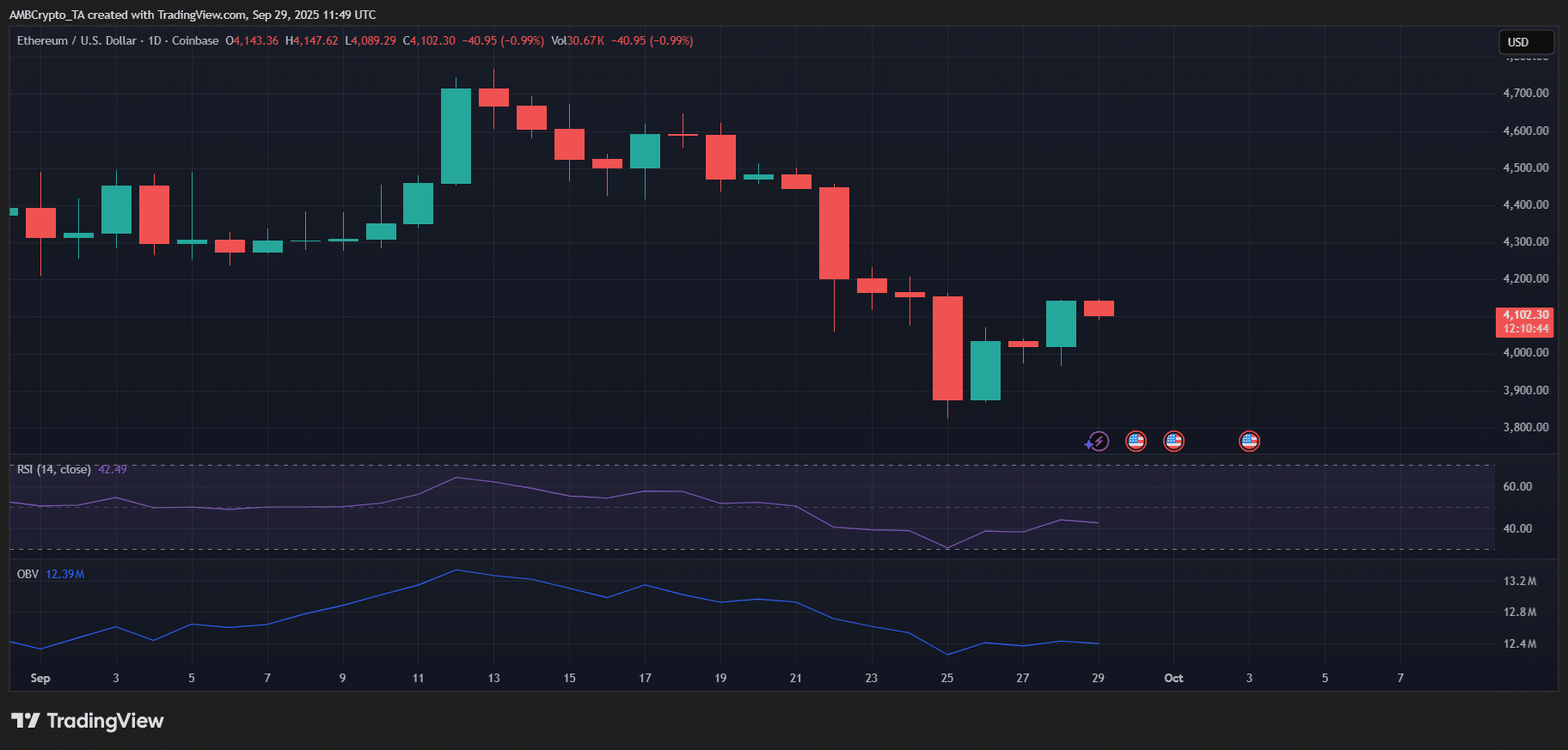Click the lightning bolt event icon
This screenshot has height=750, width=1568.
1097,442
